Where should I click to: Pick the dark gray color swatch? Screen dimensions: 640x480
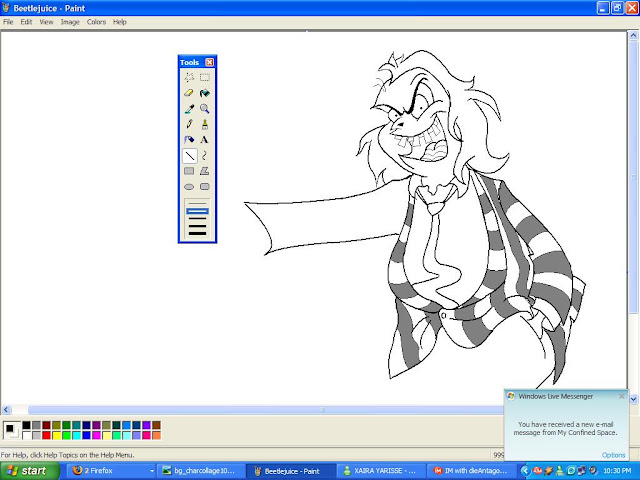[36, 425]
